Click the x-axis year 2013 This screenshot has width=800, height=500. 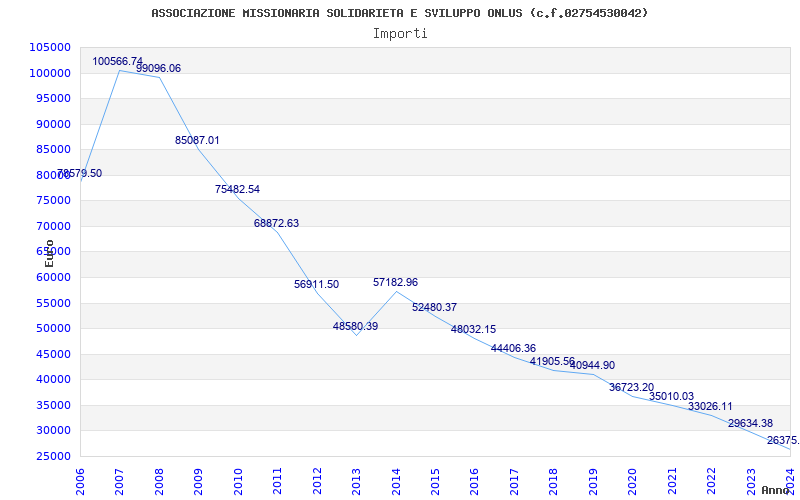click(356, 481)
